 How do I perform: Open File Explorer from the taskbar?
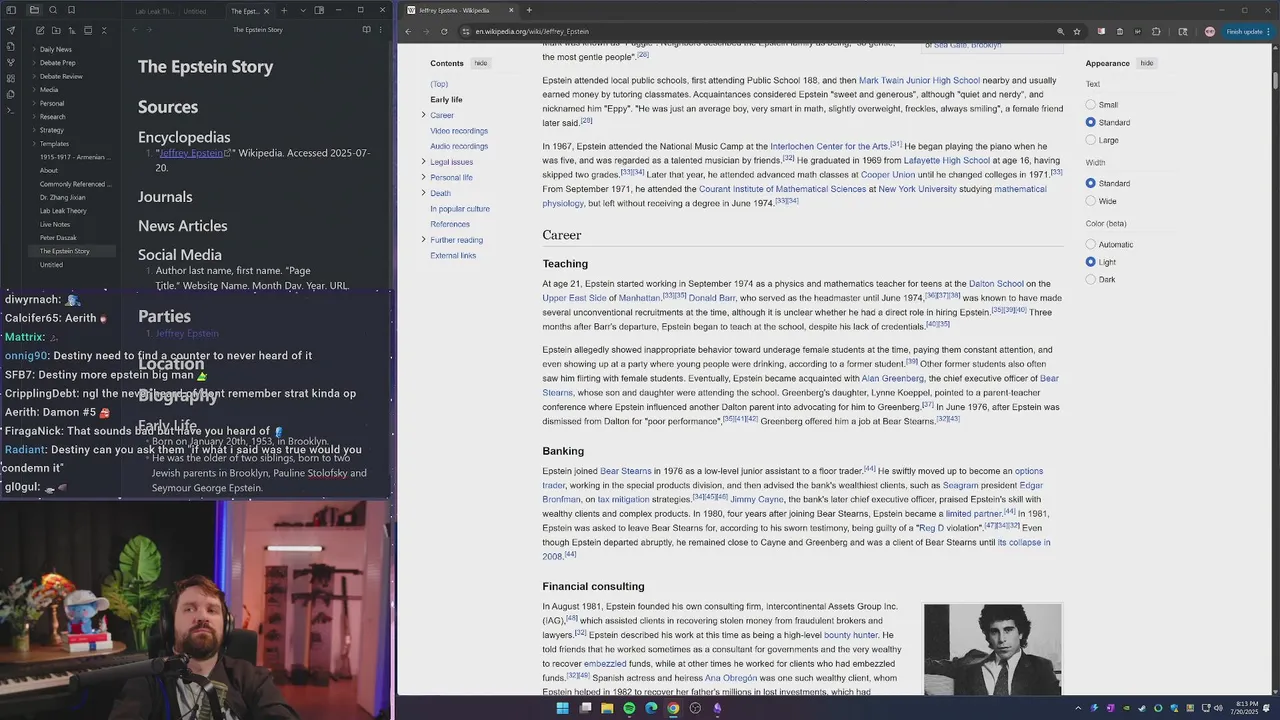click(607, 708)
